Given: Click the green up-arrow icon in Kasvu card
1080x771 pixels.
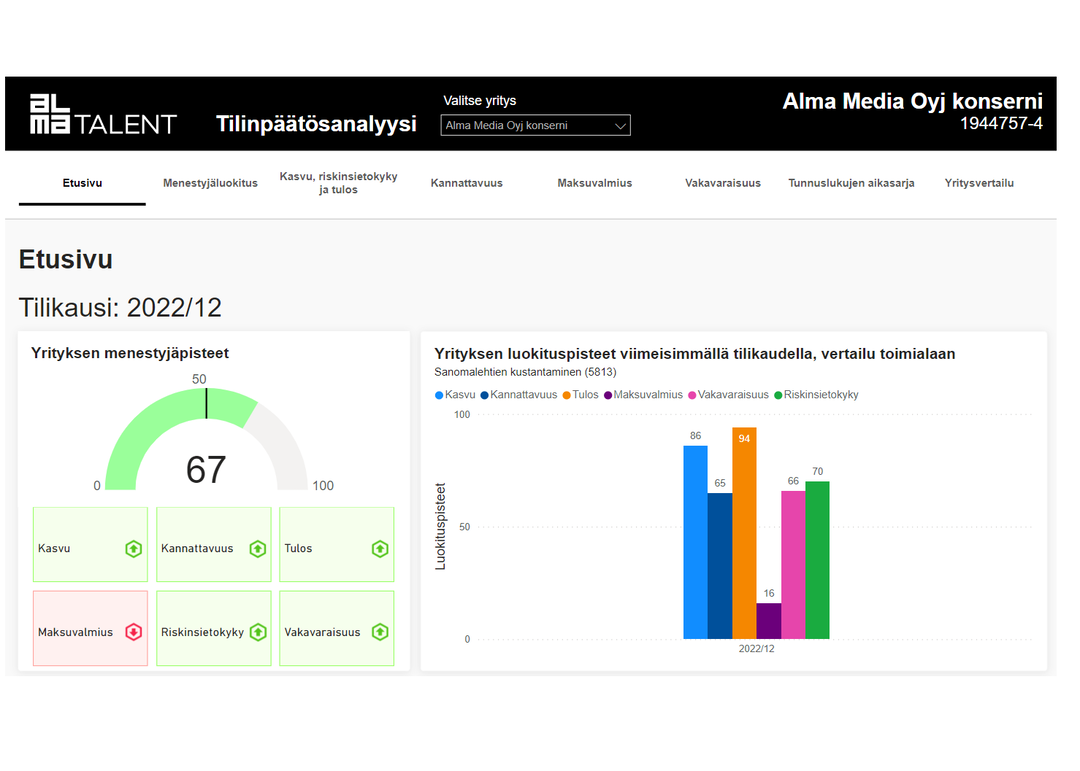Looking at the screenshot, I should coord(134,548).
